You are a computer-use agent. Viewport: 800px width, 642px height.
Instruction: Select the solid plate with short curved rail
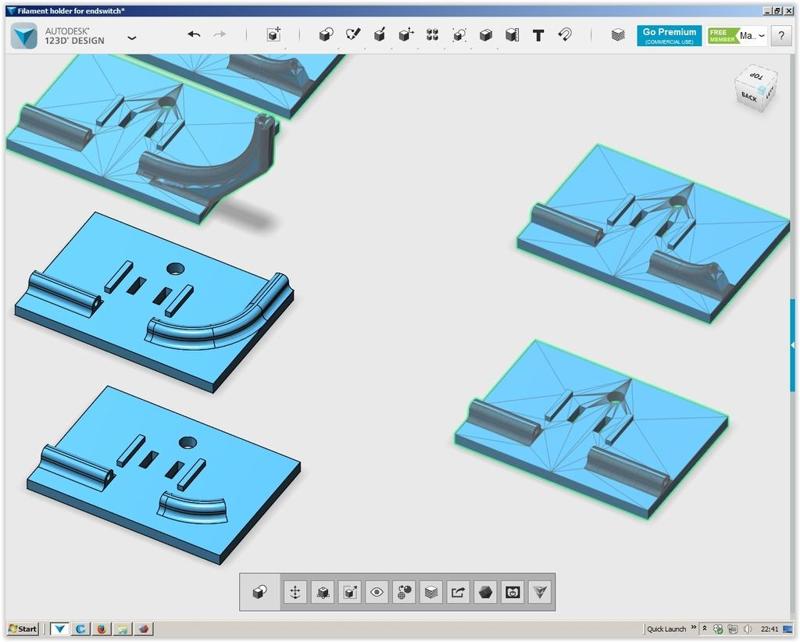(163, 477)
